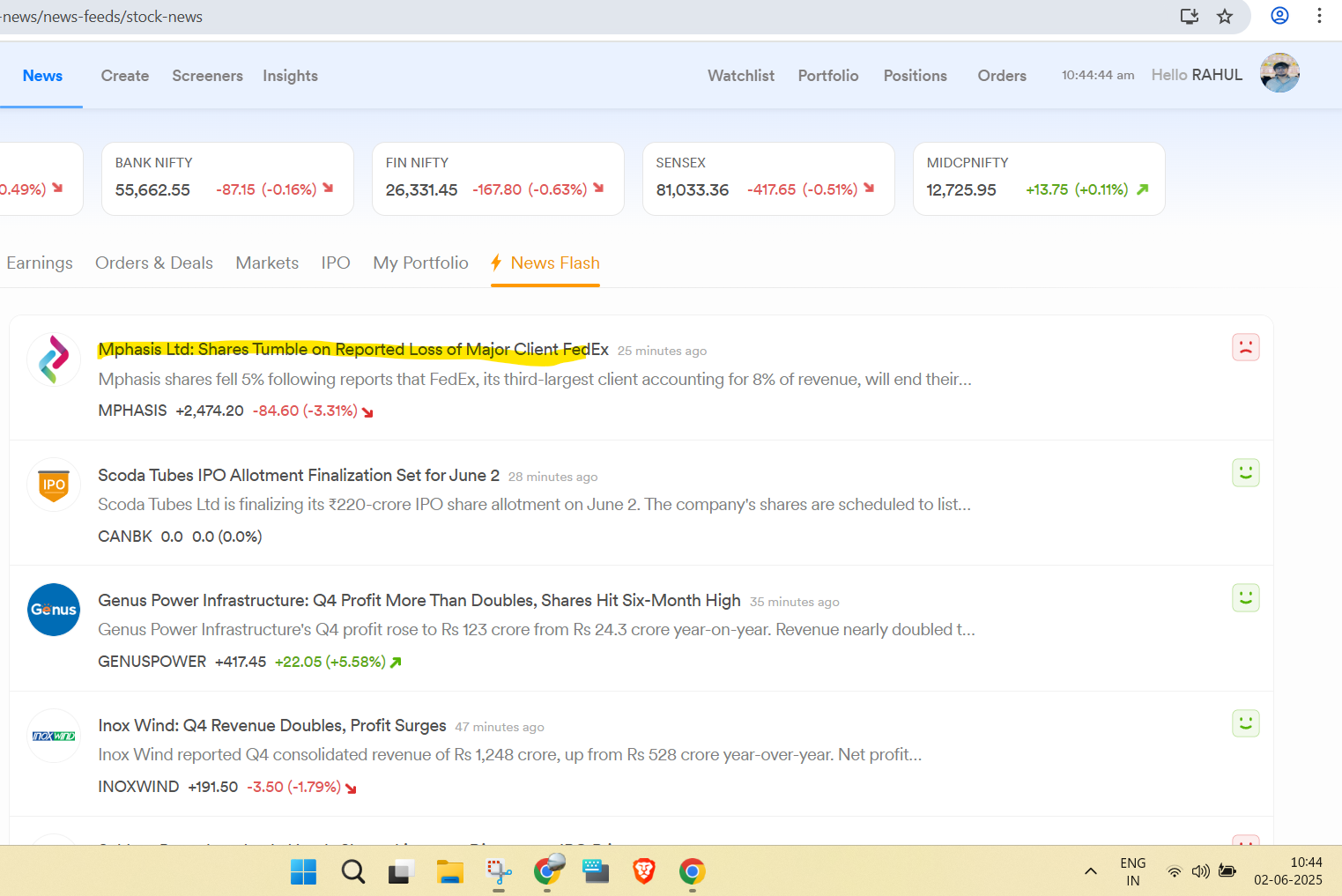This screenshot has width=1342, height=896.
Task: Click the smiley icon on Inox Wind news
Action: 1245,723
